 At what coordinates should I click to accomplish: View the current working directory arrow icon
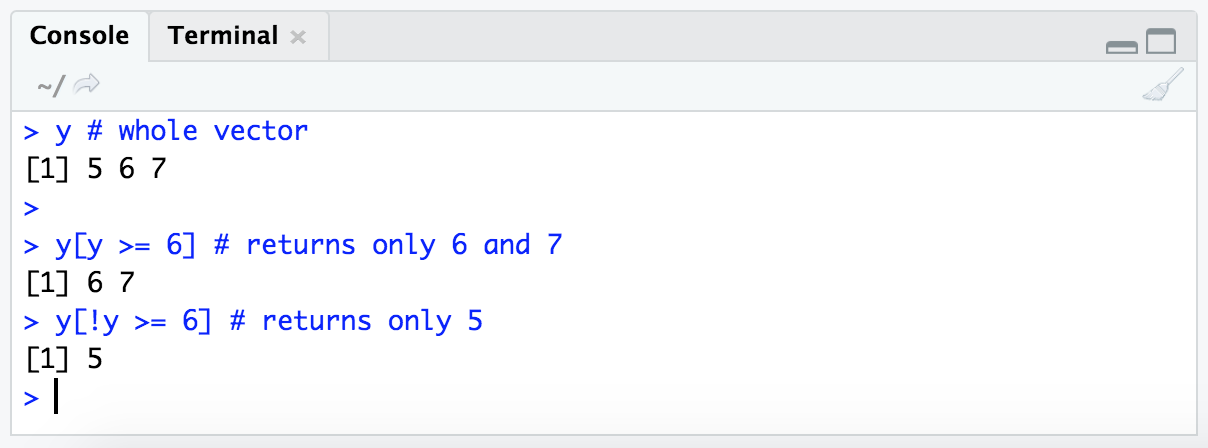[x=87, y=86]
